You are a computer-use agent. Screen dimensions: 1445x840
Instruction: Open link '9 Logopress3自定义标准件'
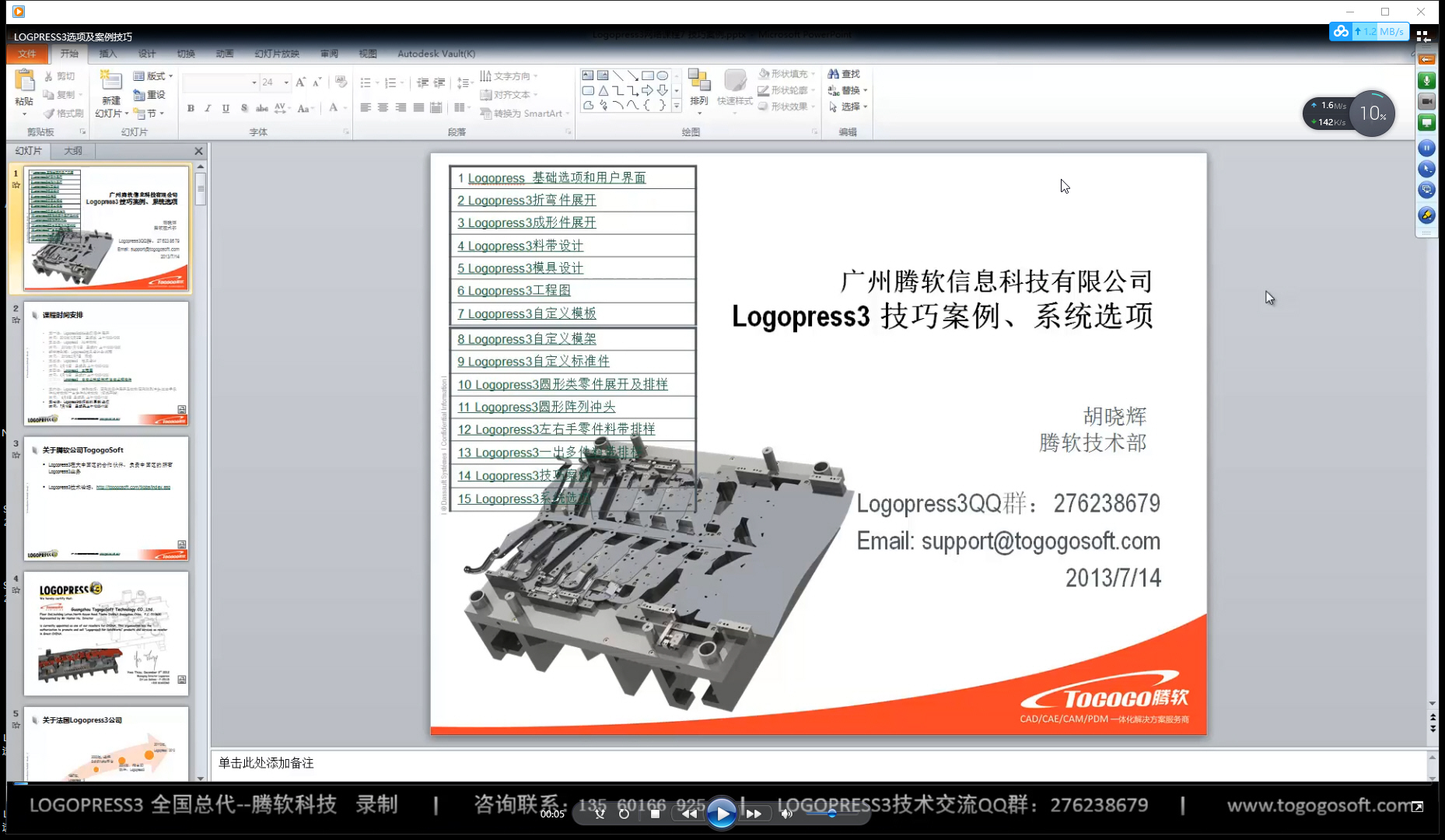pyautogui.click(x=534, y=362)
